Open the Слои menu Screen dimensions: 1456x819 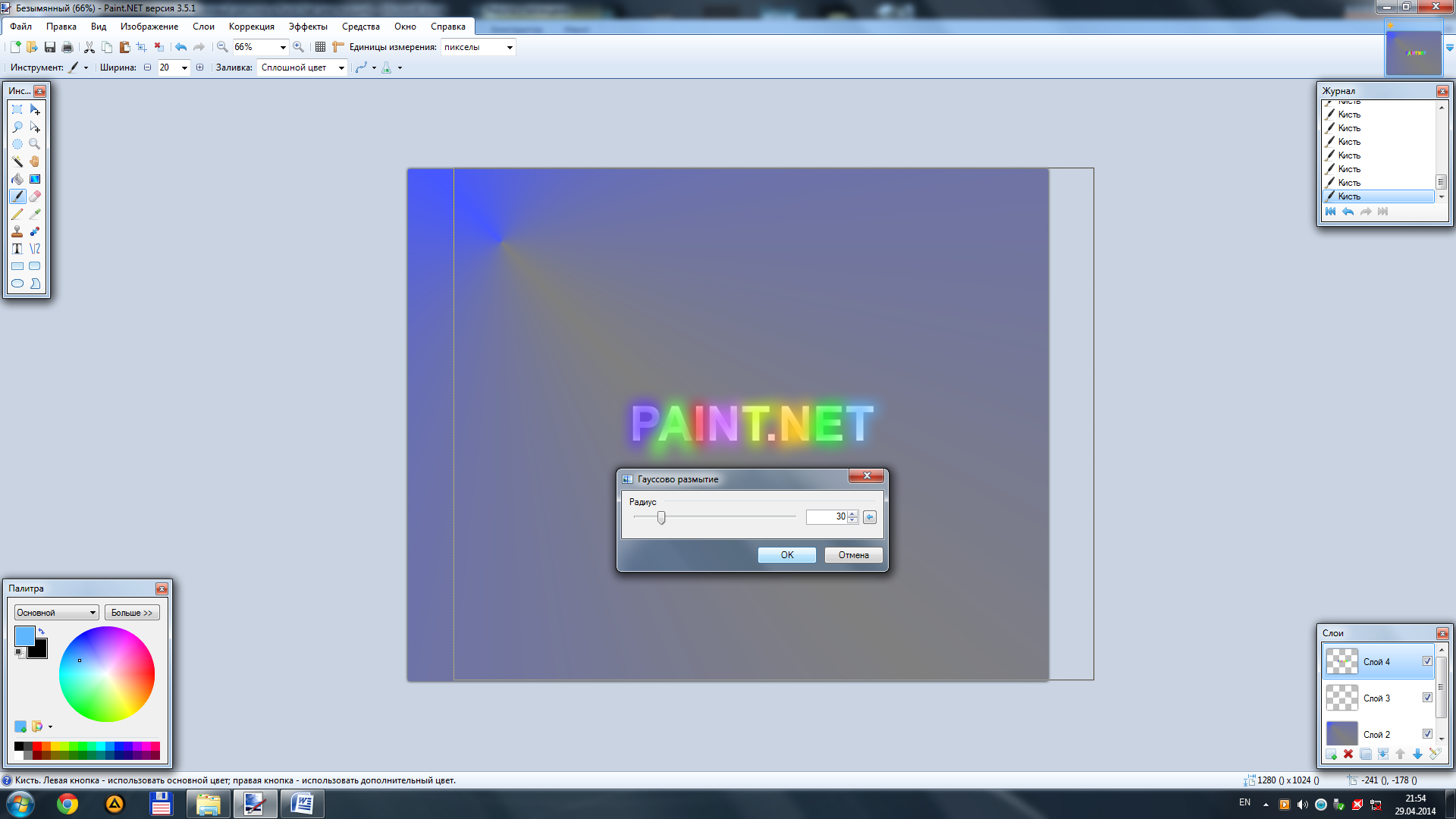click(x=203, y=27)
